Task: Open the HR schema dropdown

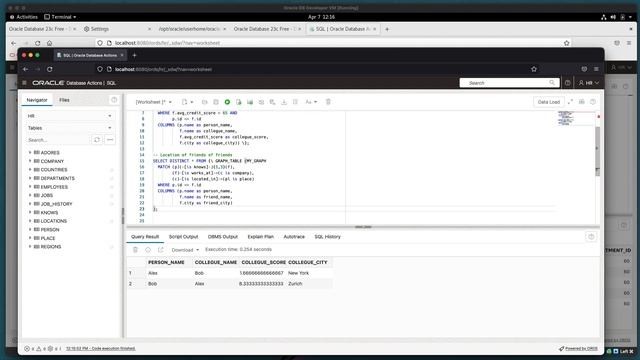Action: [69, 116]
